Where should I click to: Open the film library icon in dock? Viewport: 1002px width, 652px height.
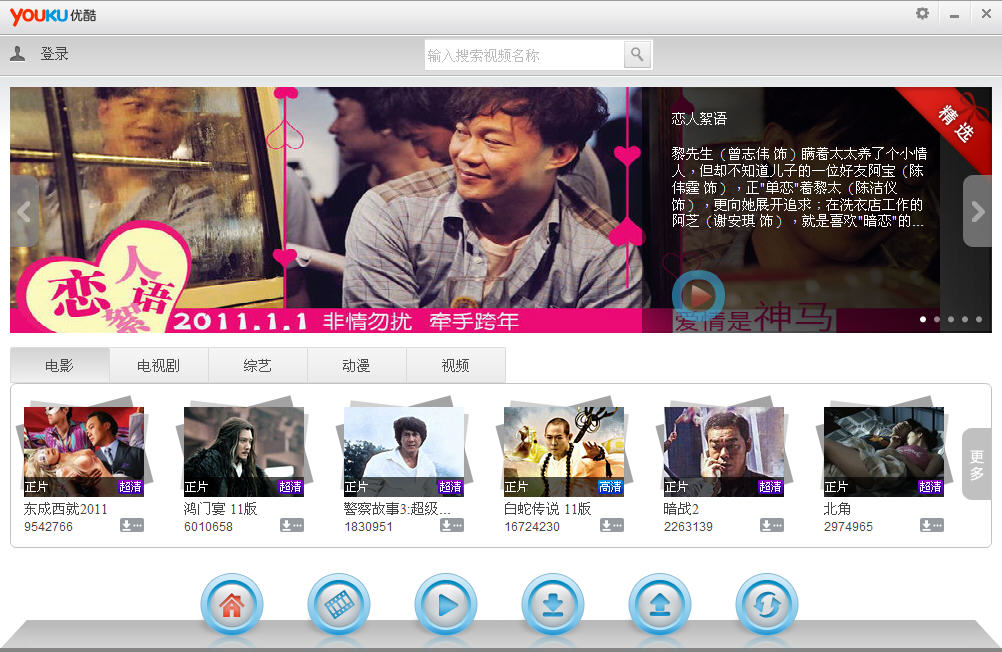pyautogui.click(x=339, y=604)
